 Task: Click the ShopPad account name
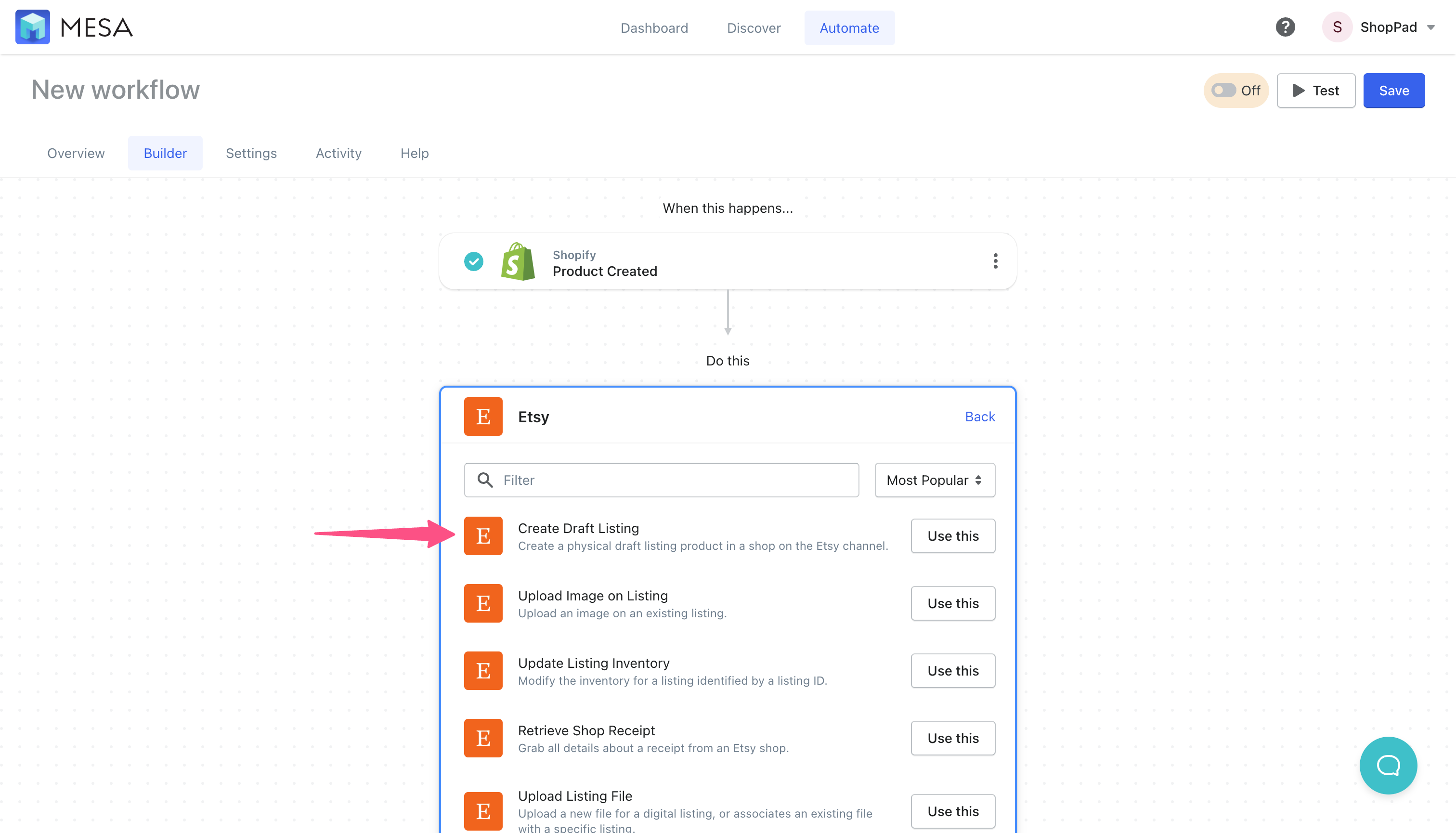[1389, 27]
